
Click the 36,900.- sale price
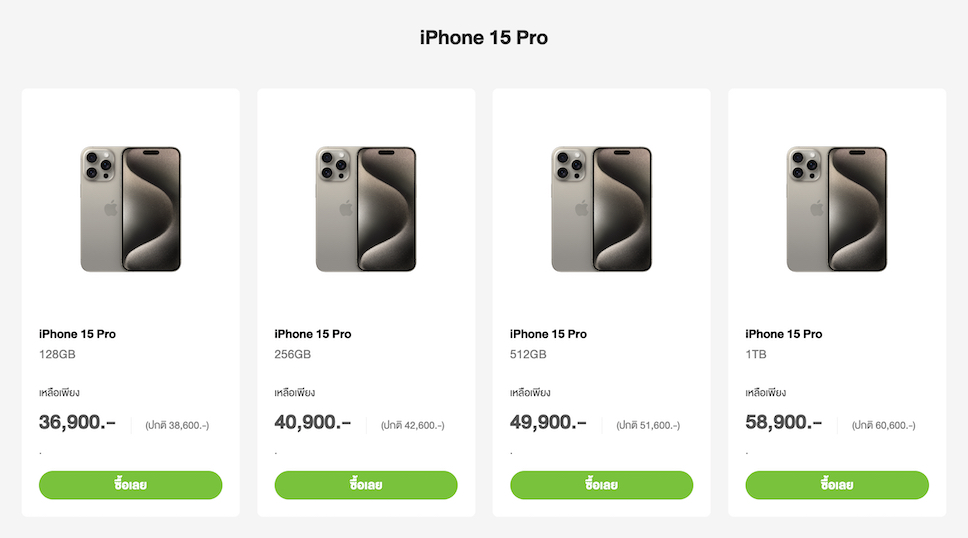[x=77, y=422]
